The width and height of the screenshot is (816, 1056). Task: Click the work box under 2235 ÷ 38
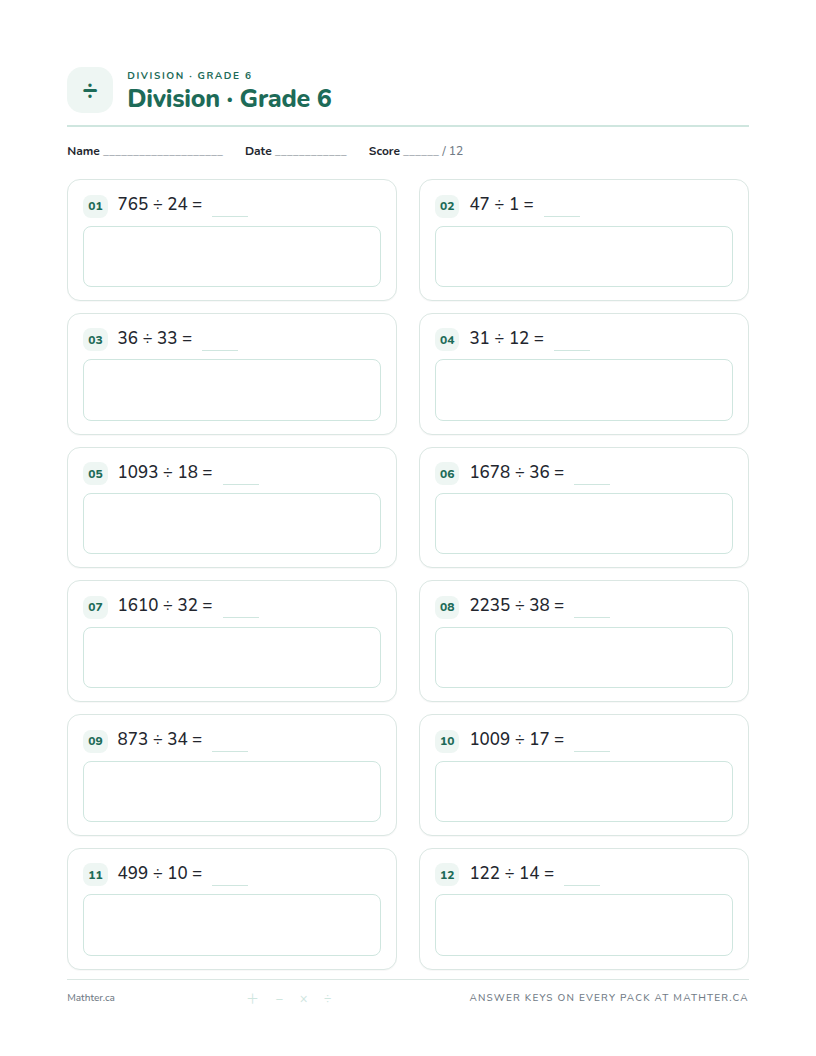(x=584, y=658)
